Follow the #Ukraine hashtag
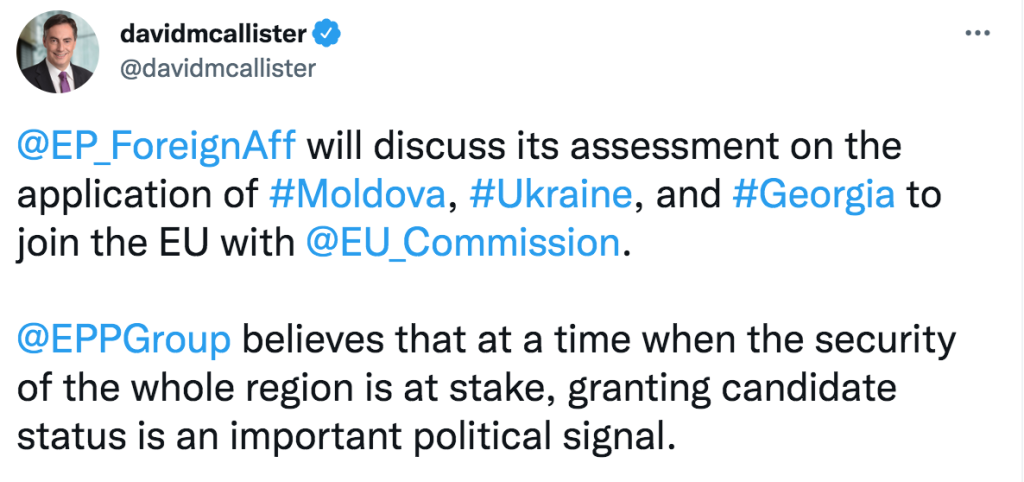Screen dimensions: 1024x482 (x=551, y=195)
